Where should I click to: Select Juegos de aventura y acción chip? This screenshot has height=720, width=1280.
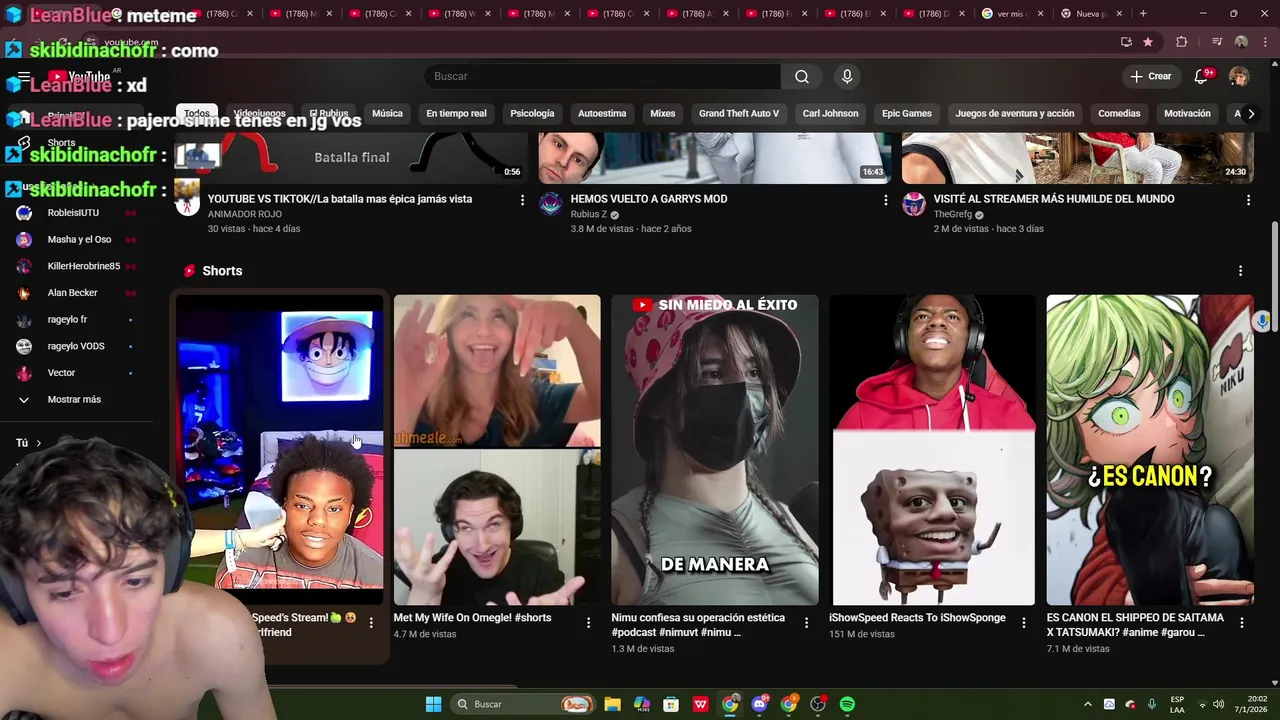(1015, 114)
